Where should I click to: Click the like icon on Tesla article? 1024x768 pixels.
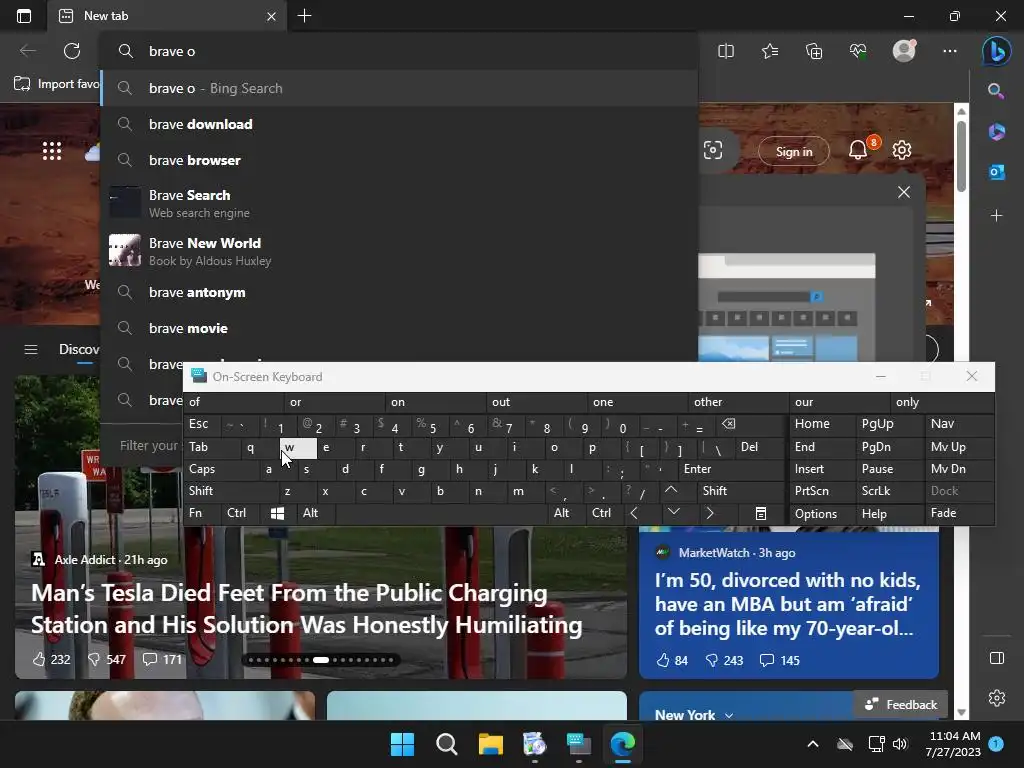click(x=39, y=659)
